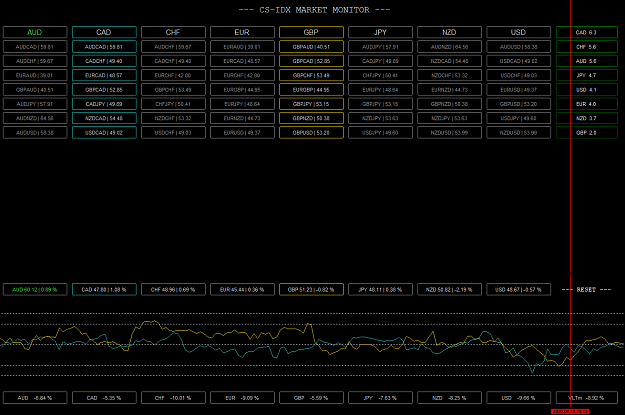The width and height of the screenshot is (625, 415).
Task: Click the USD 4.1 strength ranking box
Action: 587,90
